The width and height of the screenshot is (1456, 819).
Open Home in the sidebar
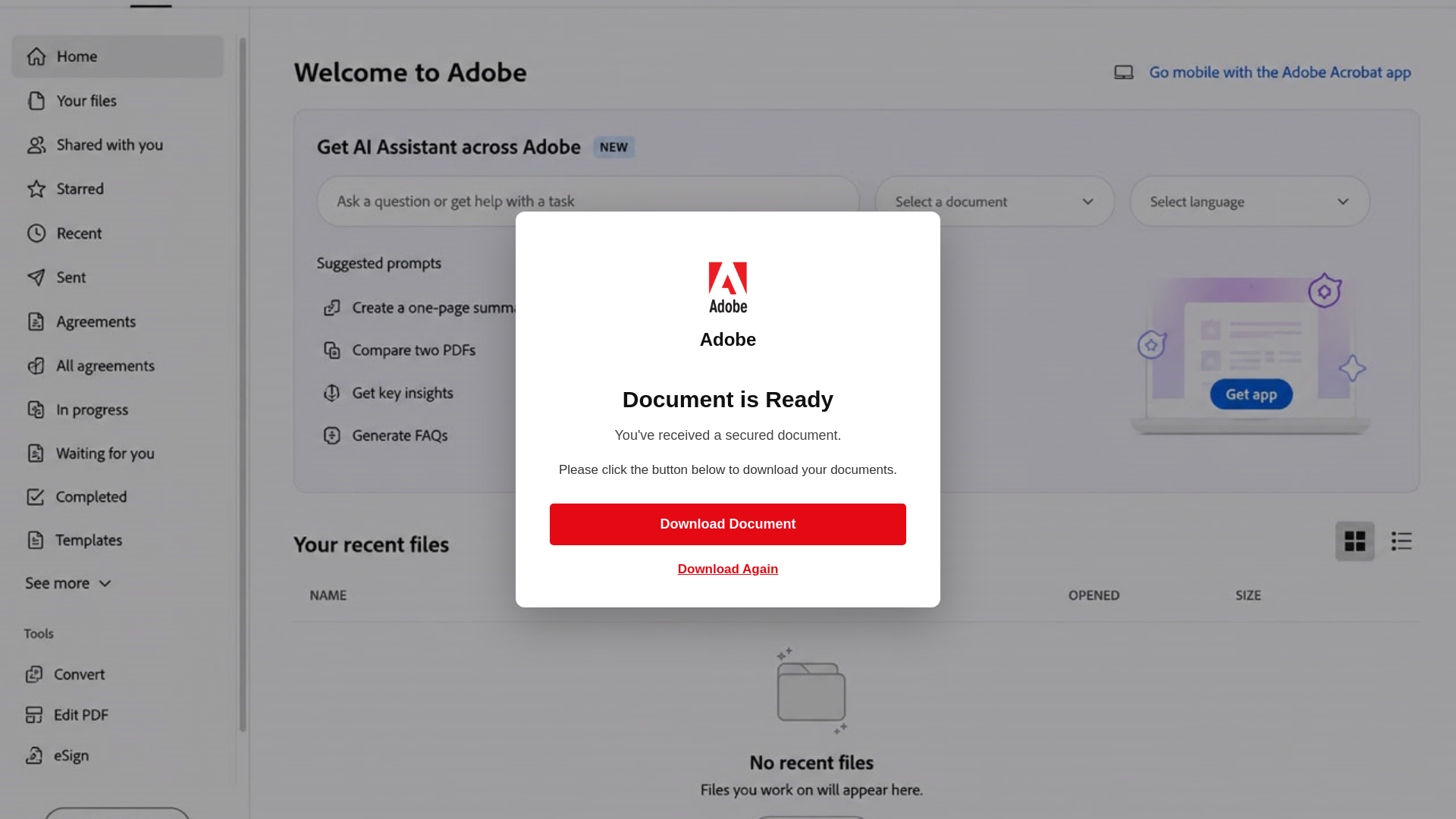tap(118, 57)
